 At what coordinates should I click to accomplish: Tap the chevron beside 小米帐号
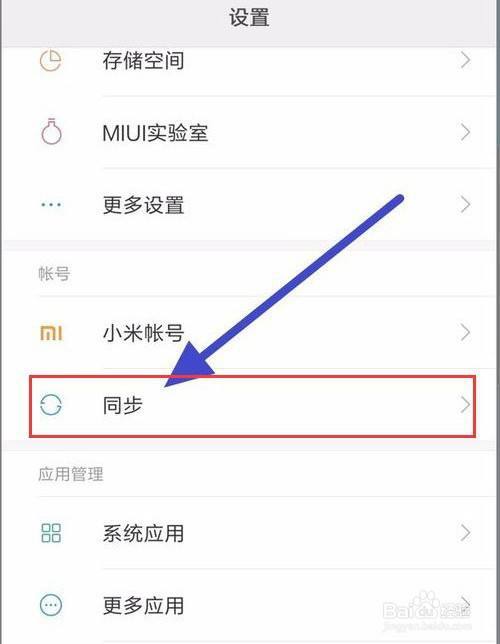coord(465,333)
